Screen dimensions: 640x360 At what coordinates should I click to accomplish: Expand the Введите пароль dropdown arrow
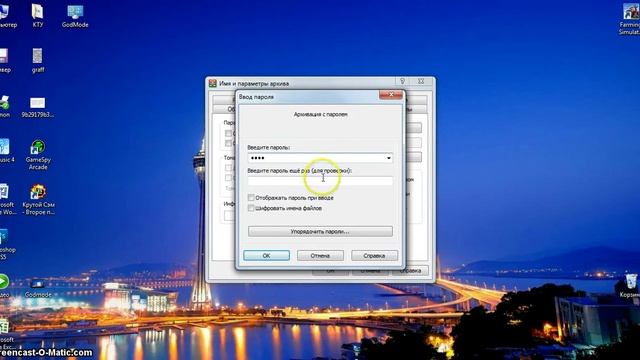coord(389,158)
